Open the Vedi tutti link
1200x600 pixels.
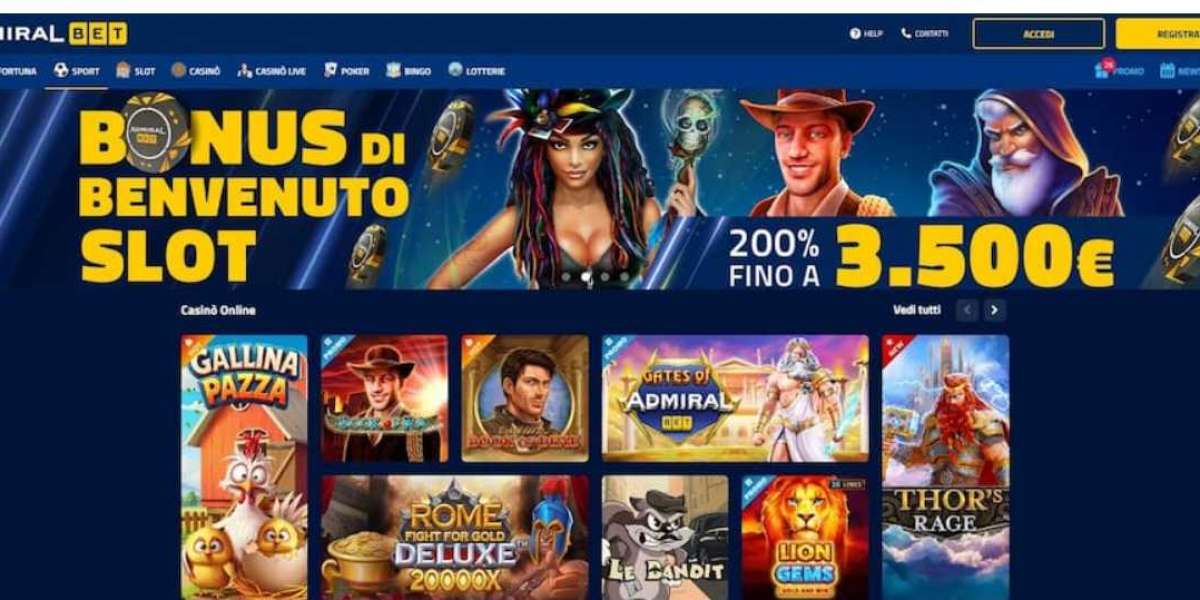coord(916,310)
